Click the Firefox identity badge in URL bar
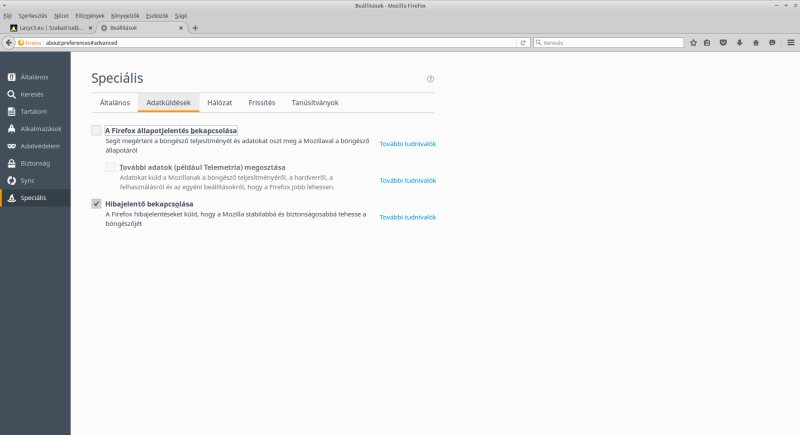800x435 pixels. (30, 43)
